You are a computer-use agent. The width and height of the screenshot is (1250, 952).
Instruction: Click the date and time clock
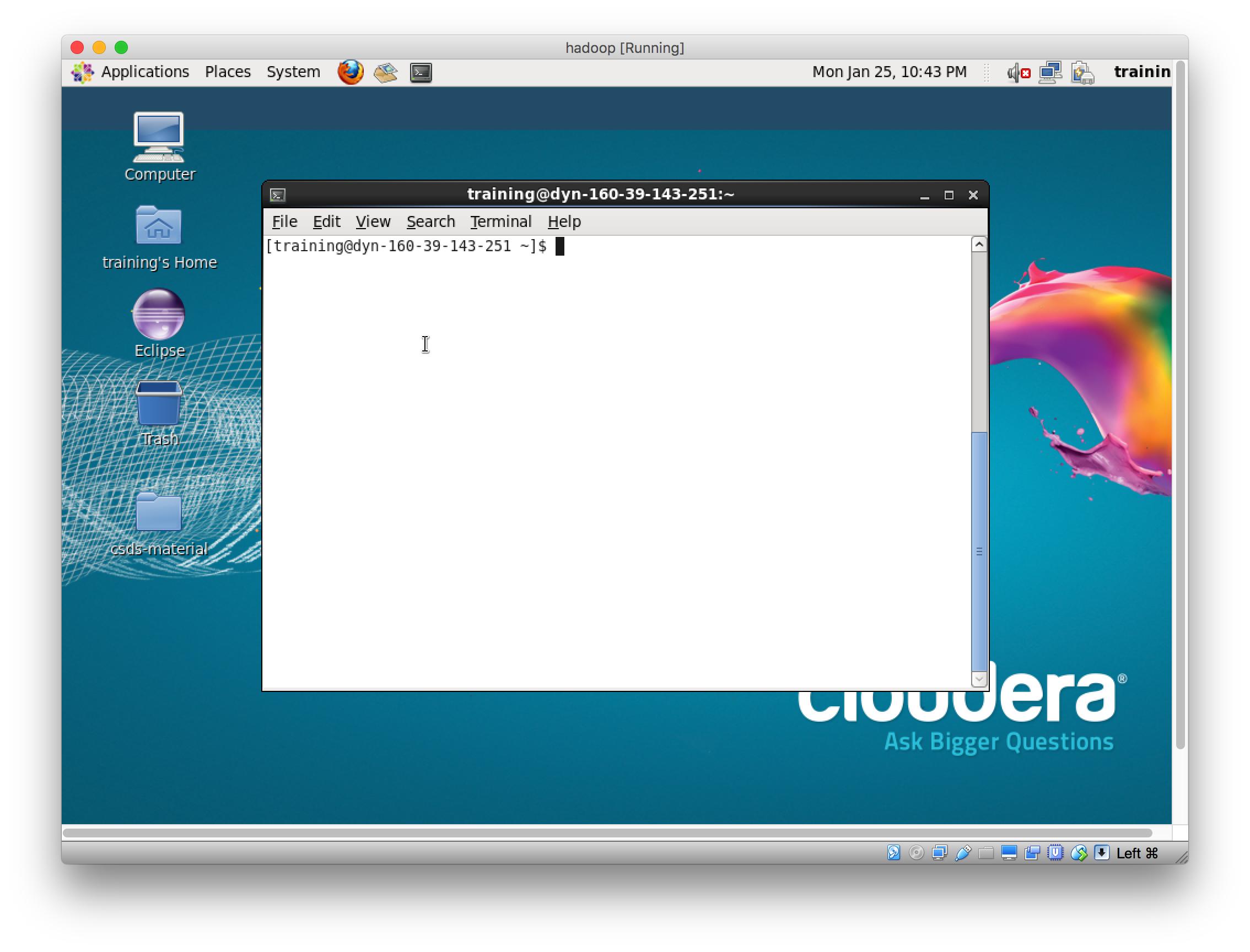click(x=889, y=72)
